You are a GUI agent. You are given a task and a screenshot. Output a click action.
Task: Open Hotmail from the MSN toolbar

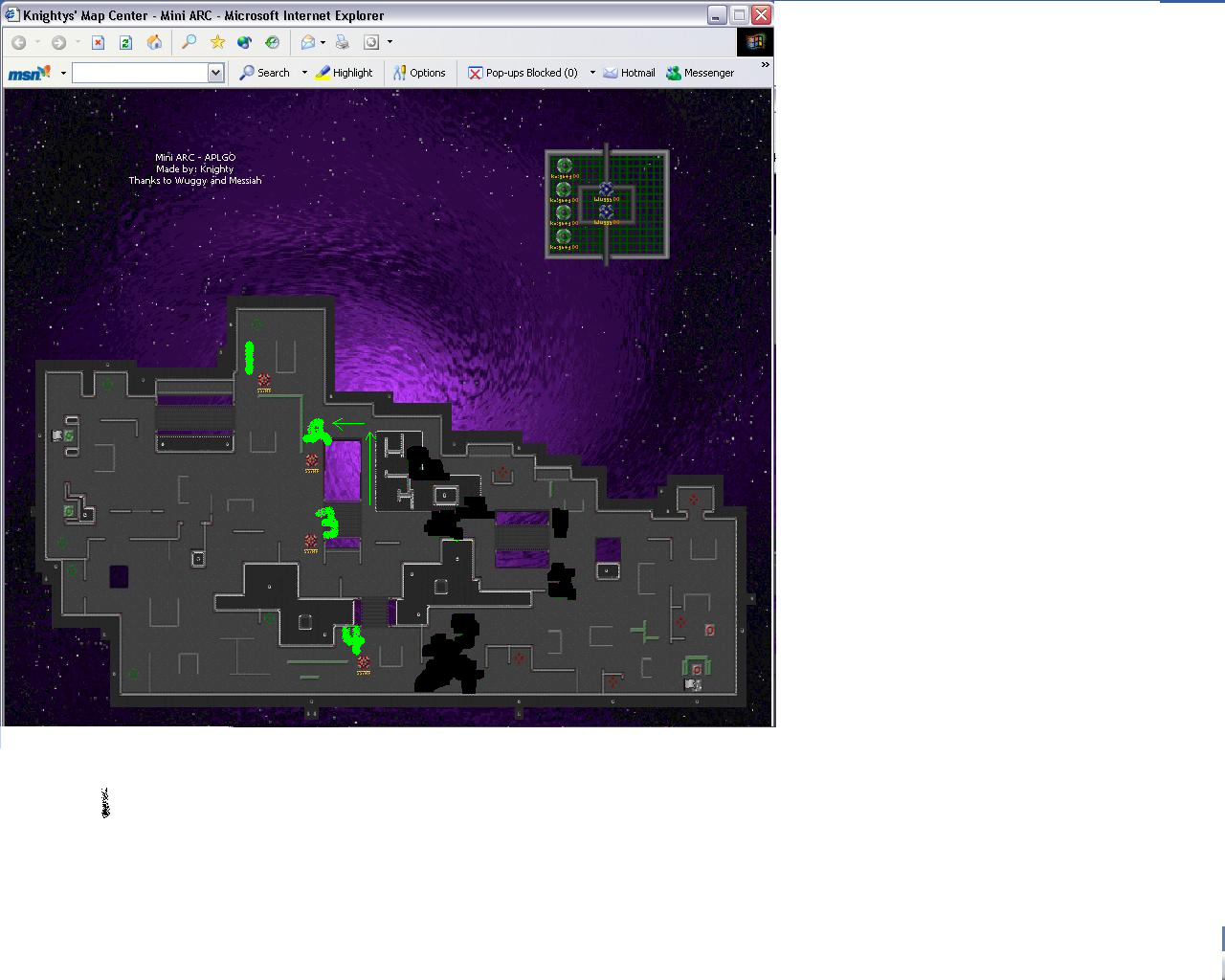[x=629, y=73]
